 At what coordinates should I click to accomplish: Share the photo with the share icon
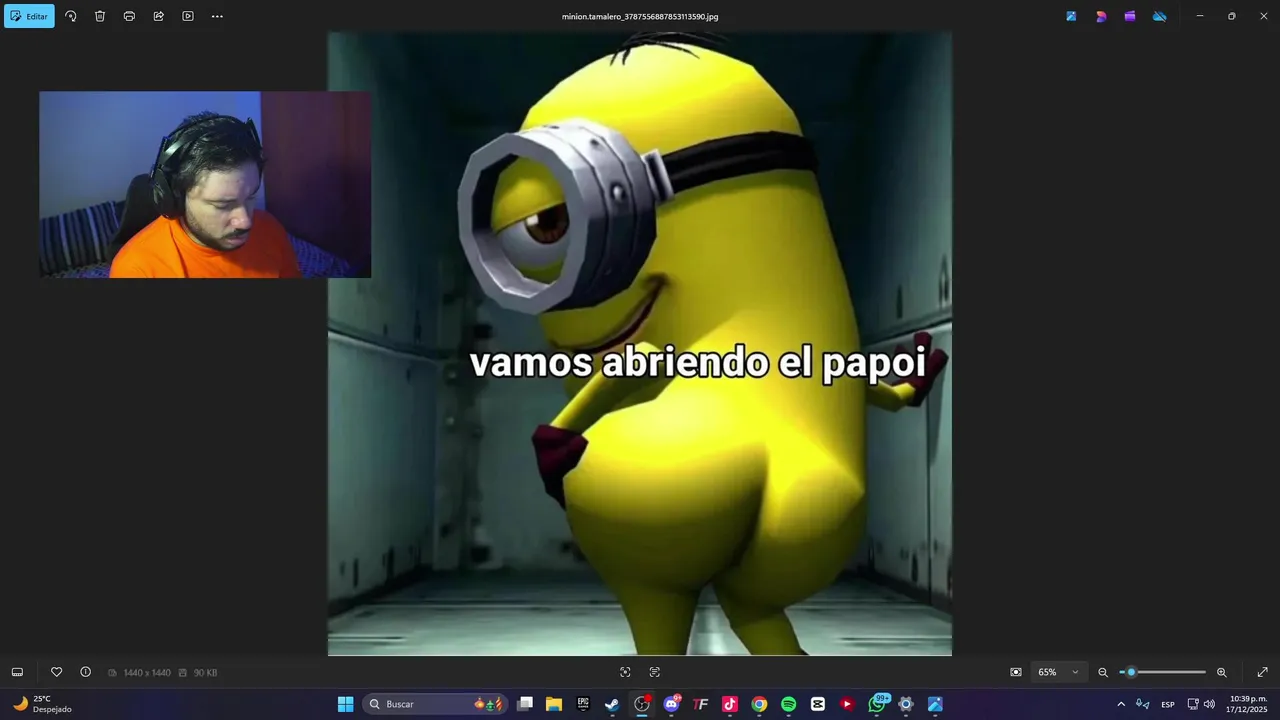click(158, 16)
